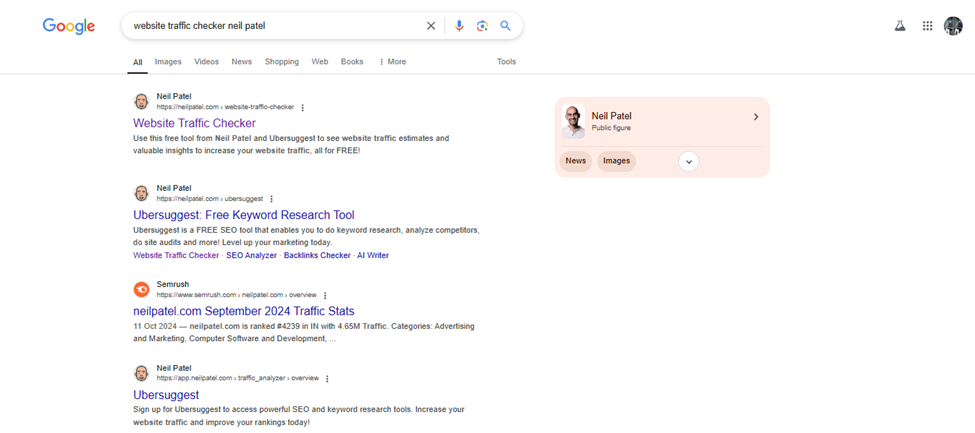Click the Google logo

point(68,26)
